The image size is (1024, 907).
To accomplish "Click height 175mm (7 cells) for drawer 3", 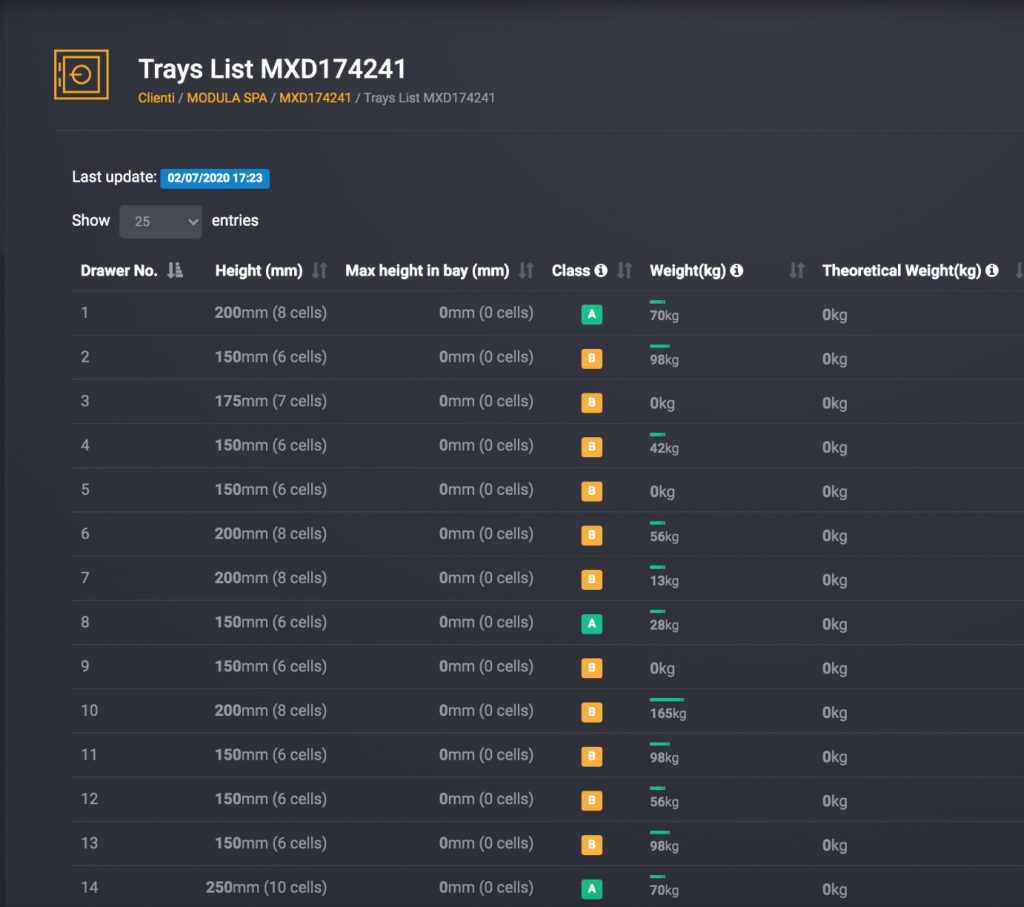I will click(x=270, y=401).
